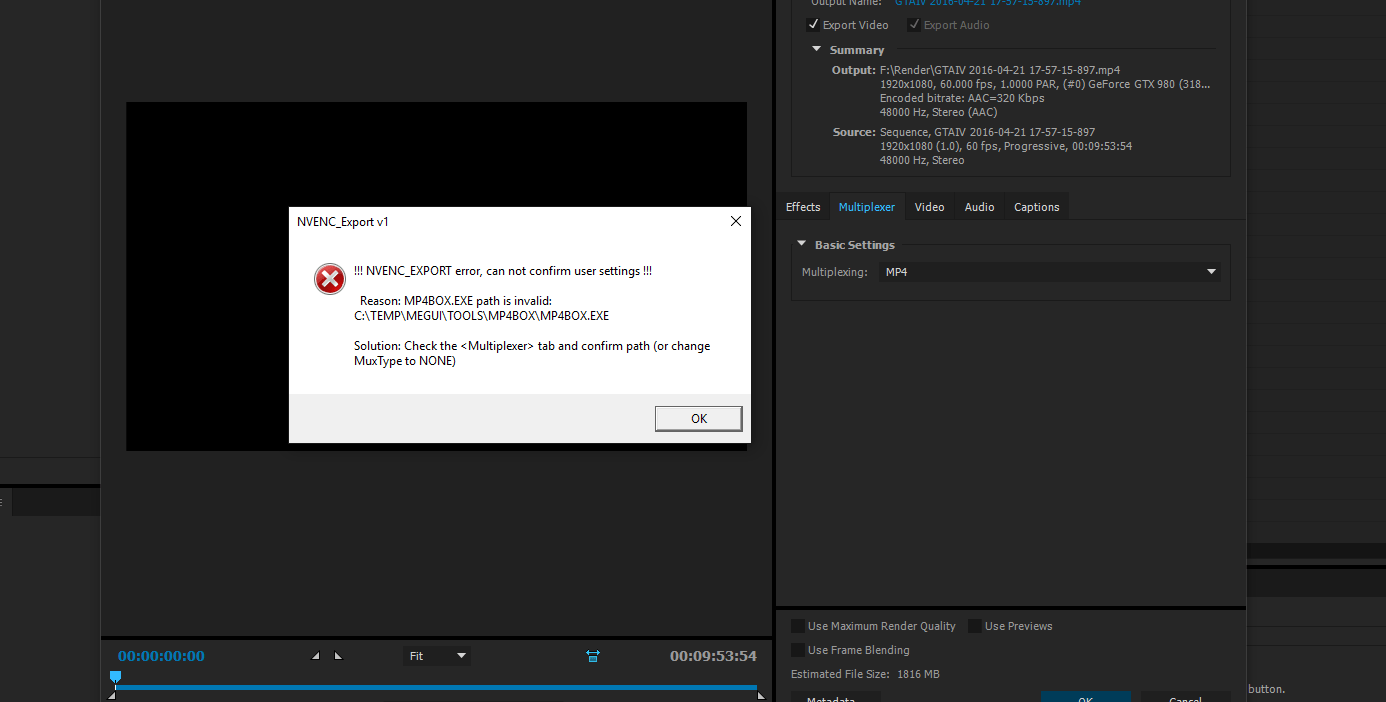Switch to the Audio tab
This screenshot has height=702, width=1386.
pos(979,207)
